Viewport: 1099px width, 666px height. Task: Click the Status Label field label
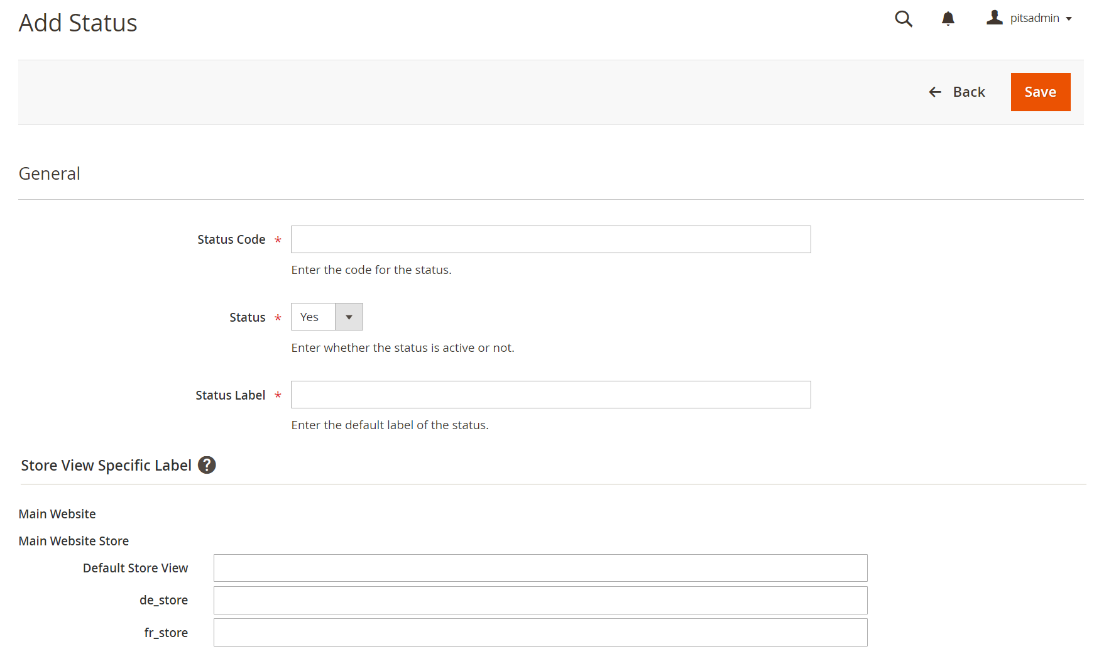[230, 395]
